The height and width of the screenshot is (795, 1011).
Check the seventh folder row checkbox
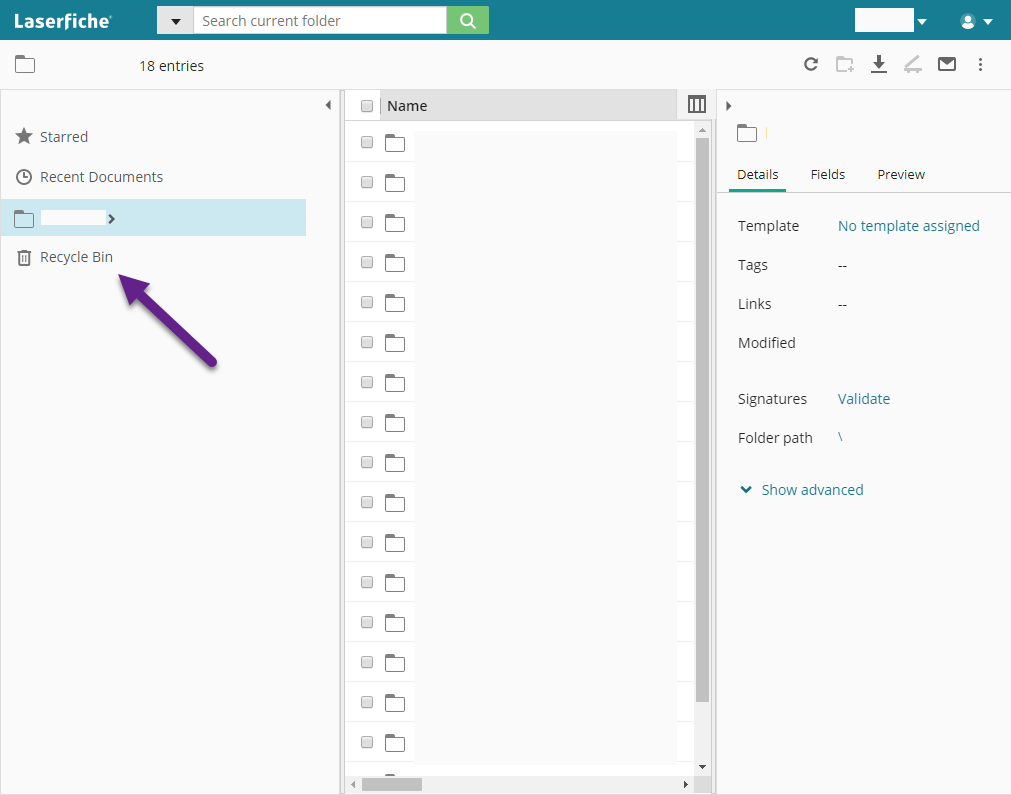pos(367,382)
